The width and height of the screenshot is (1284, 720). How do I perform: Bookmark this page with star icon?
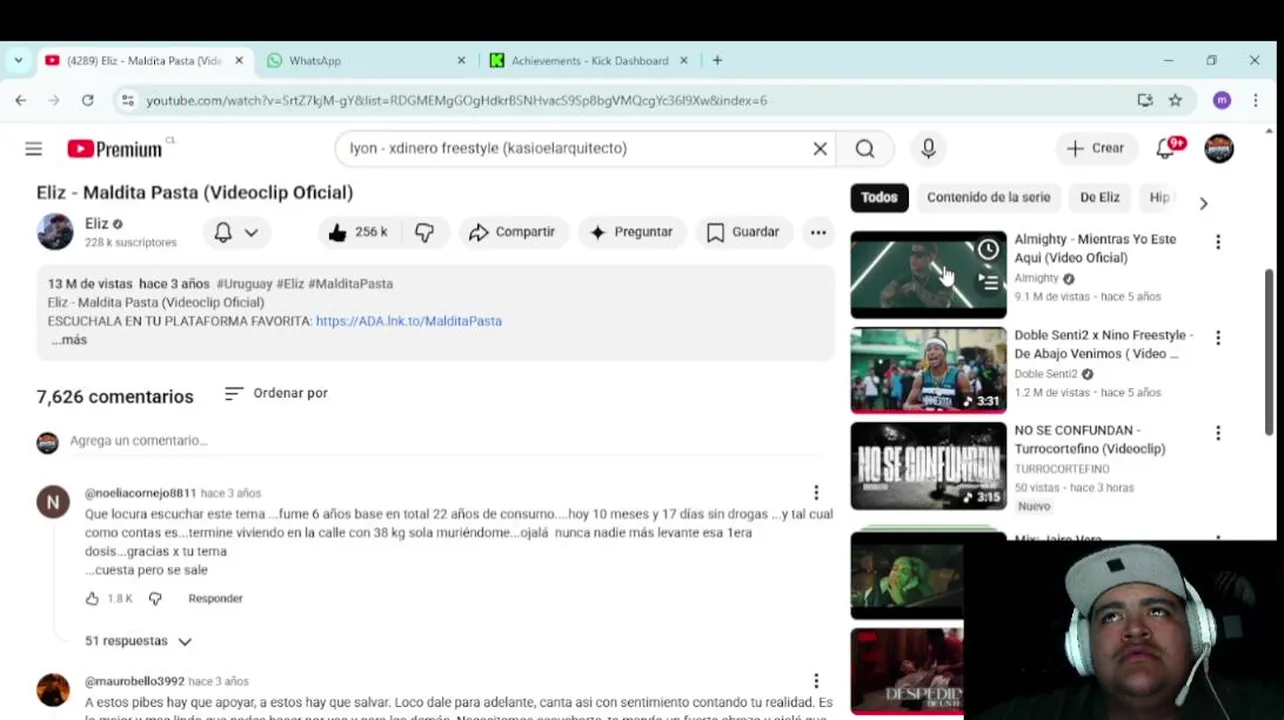(x=1176, y=100)
